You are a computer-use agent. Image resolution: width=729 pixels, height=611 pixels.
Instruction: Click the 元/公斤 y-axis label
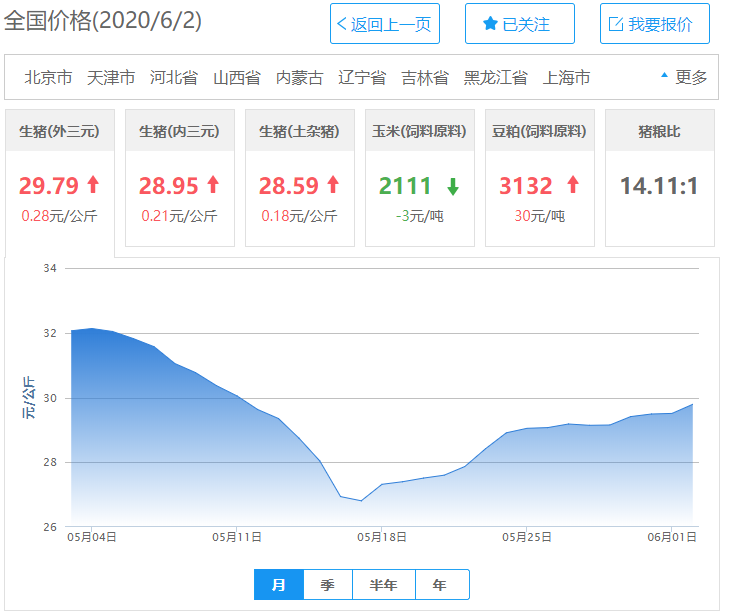[x=28, y=398]
